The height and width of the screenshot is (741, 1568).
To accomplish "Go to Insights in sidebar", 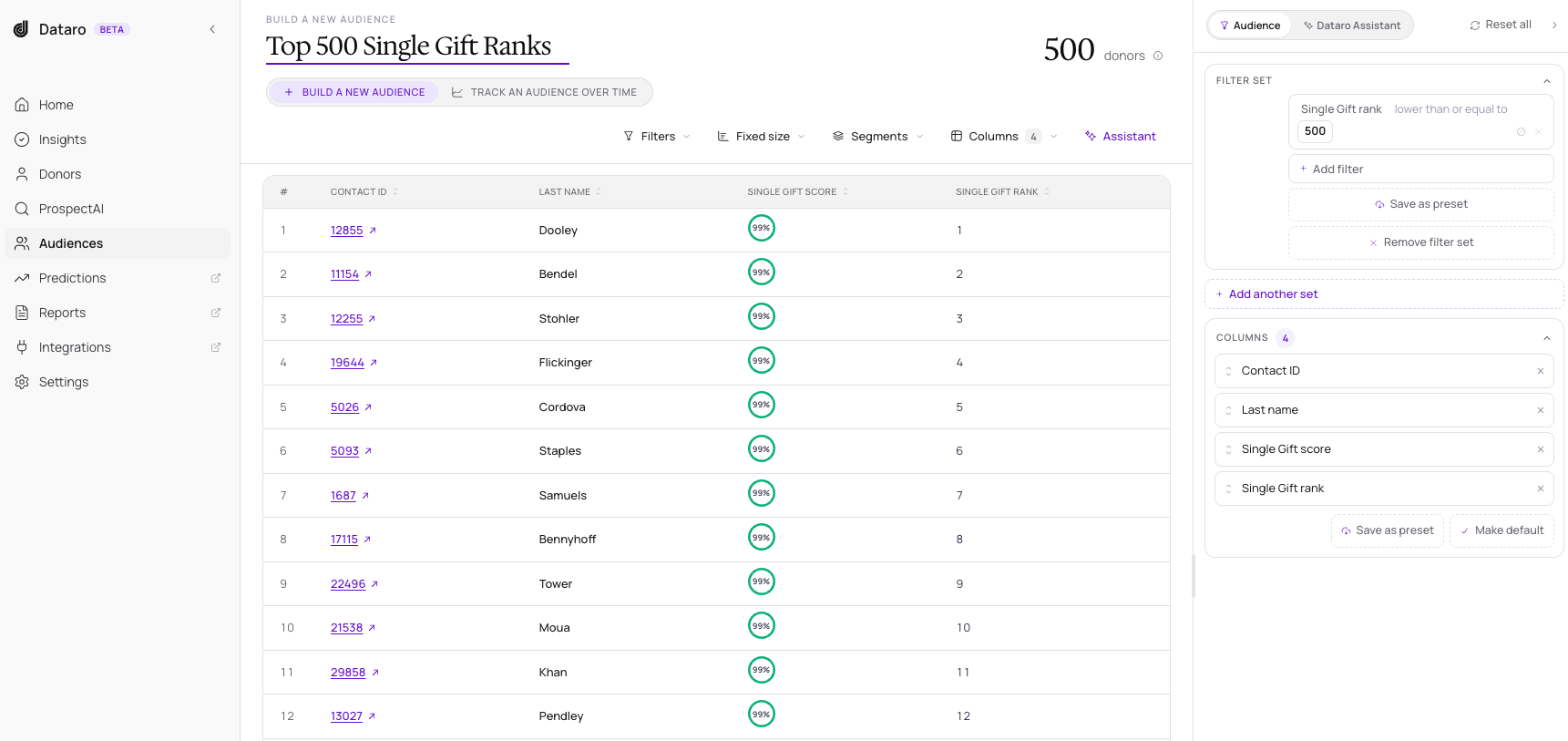I will pos(118,139).
